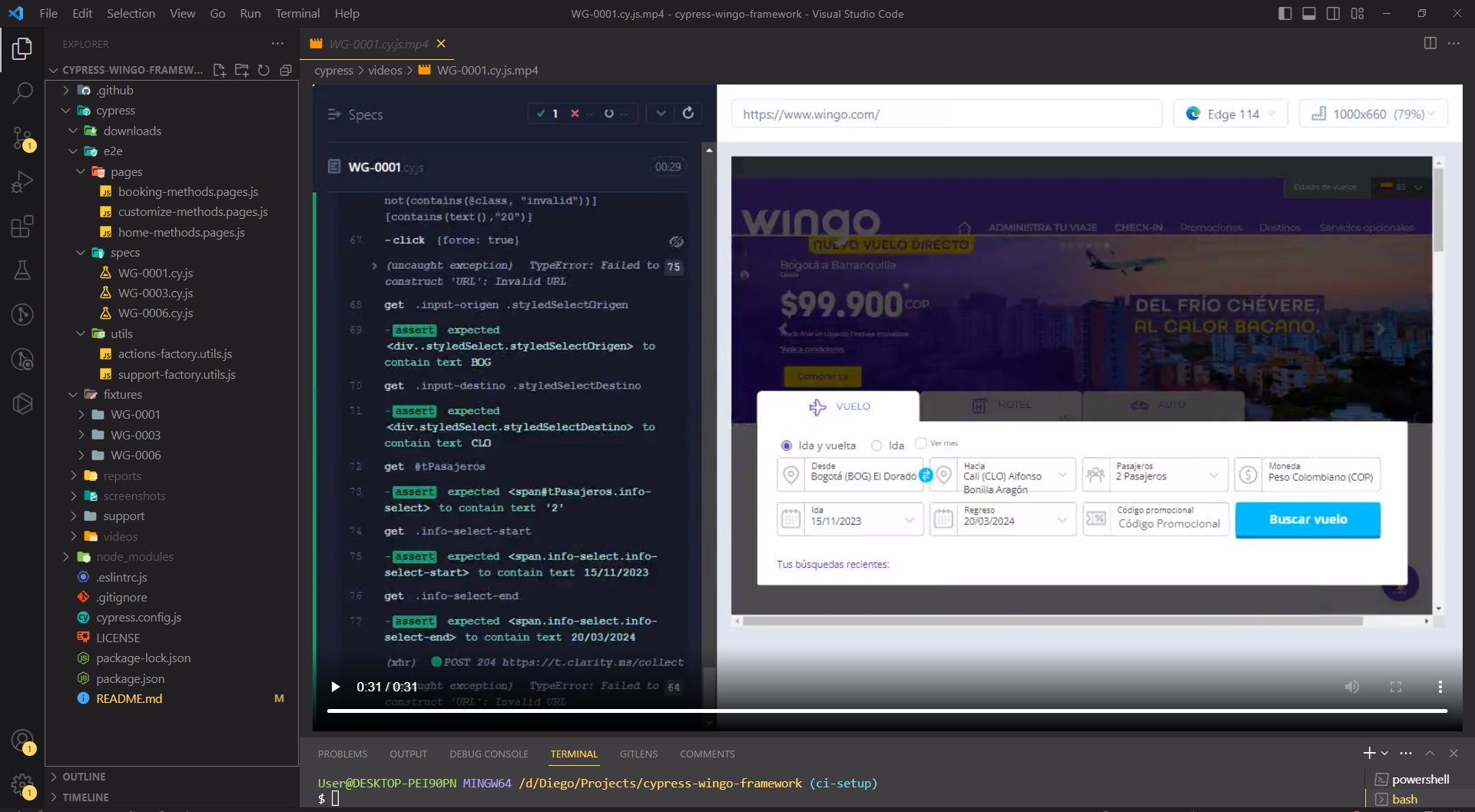The width and height of the screenshot is (1475, 812).
Task: Open the Extensions view
Action: click(22, 225)
